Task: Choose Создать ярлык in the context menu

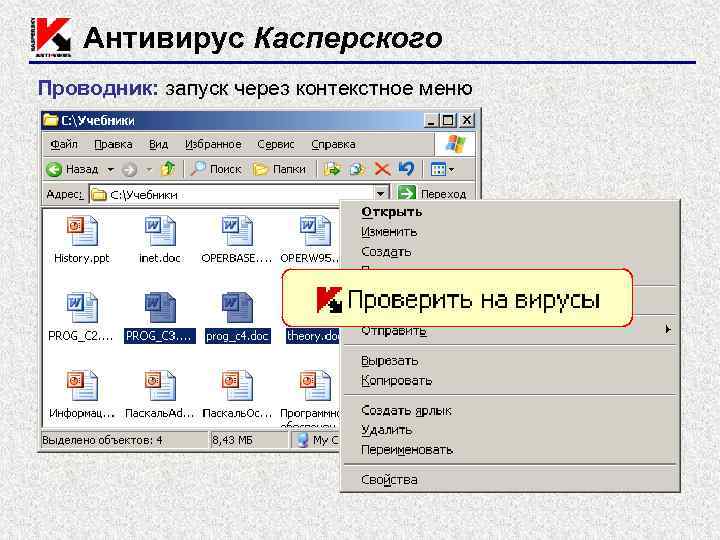Action: (510, 411)
